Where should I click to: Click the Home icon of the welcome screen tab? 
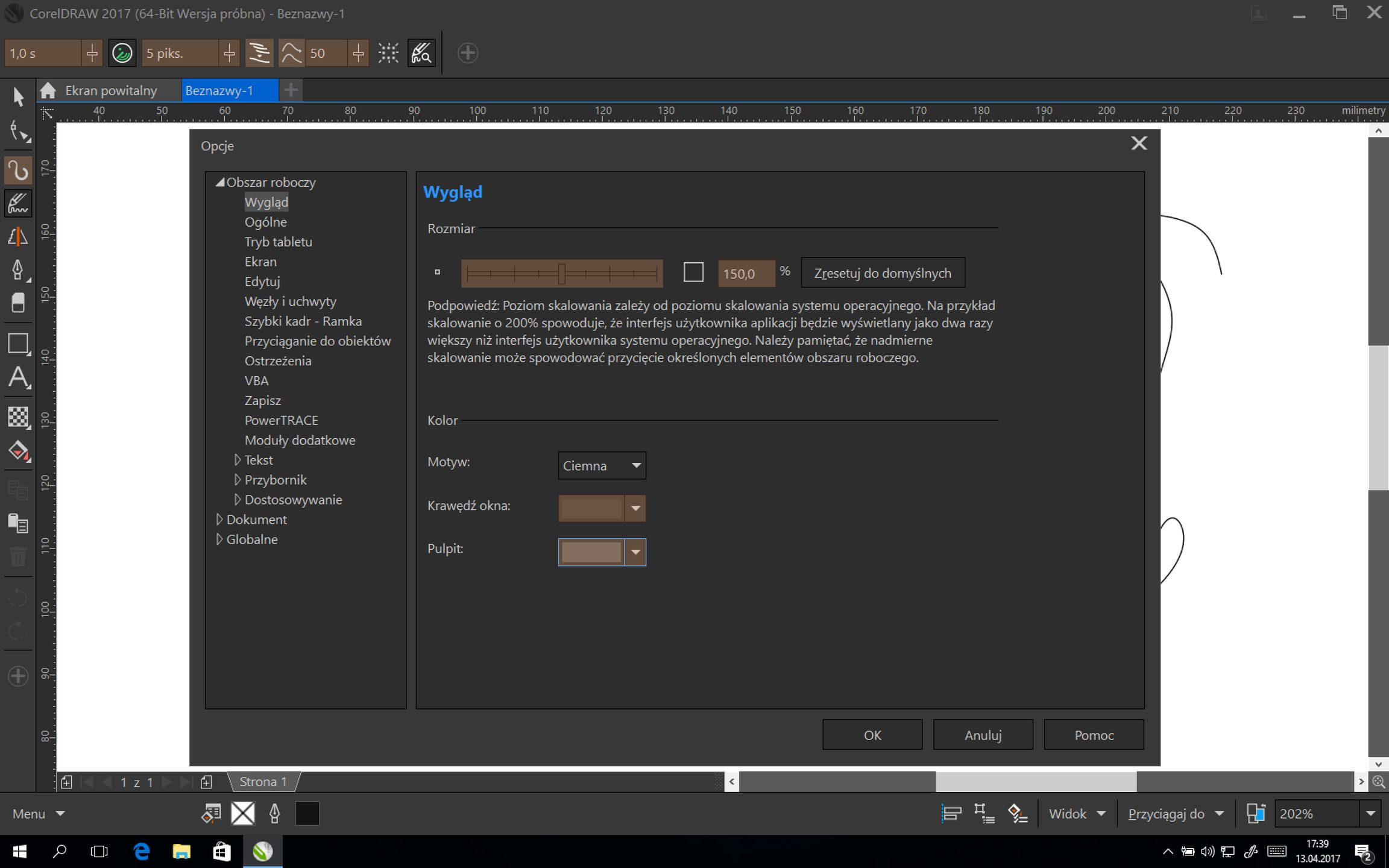48,90
